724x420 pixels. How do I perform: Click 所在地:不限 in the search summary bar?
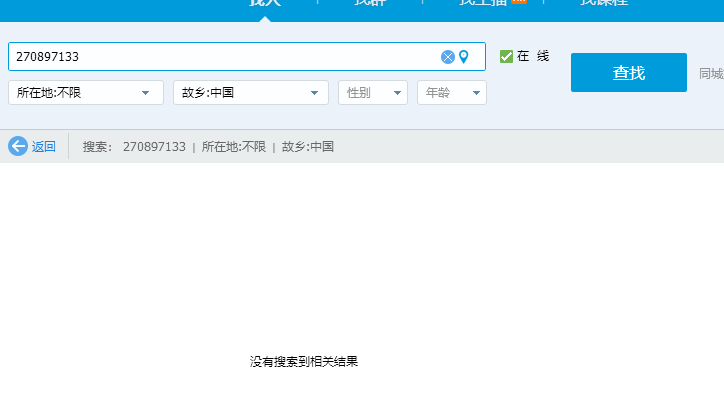[x=234, y=147]
